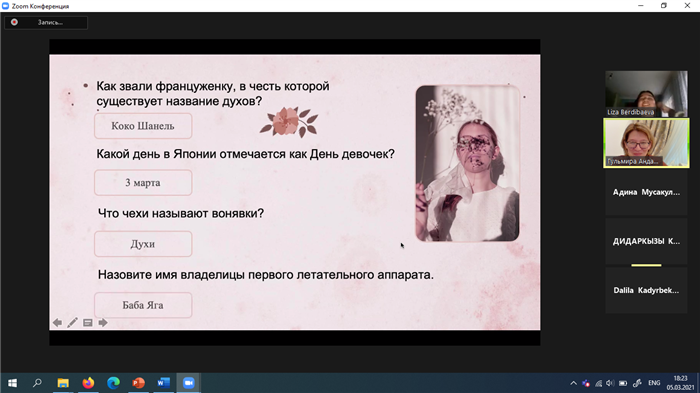Select the Dalila Kadyrbek participant tile
Viewport: 700px width, 393px height.
pos(646,290)
